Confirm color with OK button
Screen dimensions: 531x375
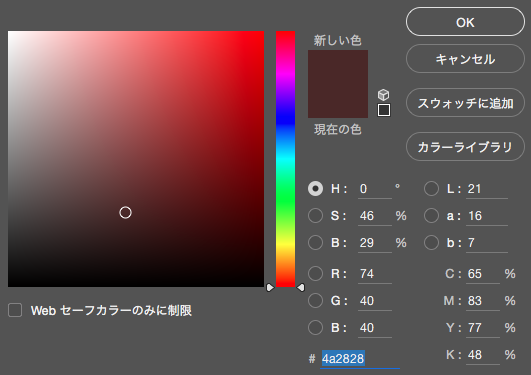pyautogui.click(x=465, y=22)
